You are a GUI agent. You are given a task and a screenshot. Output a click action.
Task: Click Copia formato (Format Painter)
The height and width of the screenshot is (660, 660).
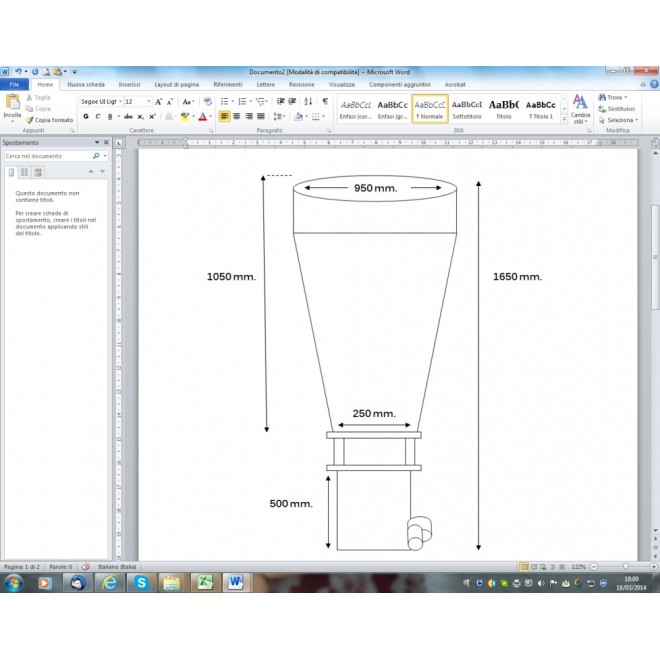(x=49, y=120)
